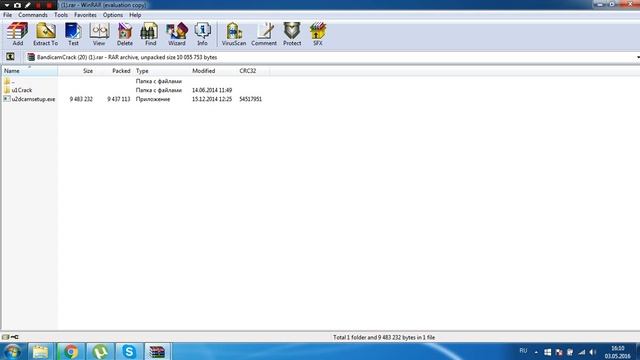Go up one level button

click(x=10, y=57)
